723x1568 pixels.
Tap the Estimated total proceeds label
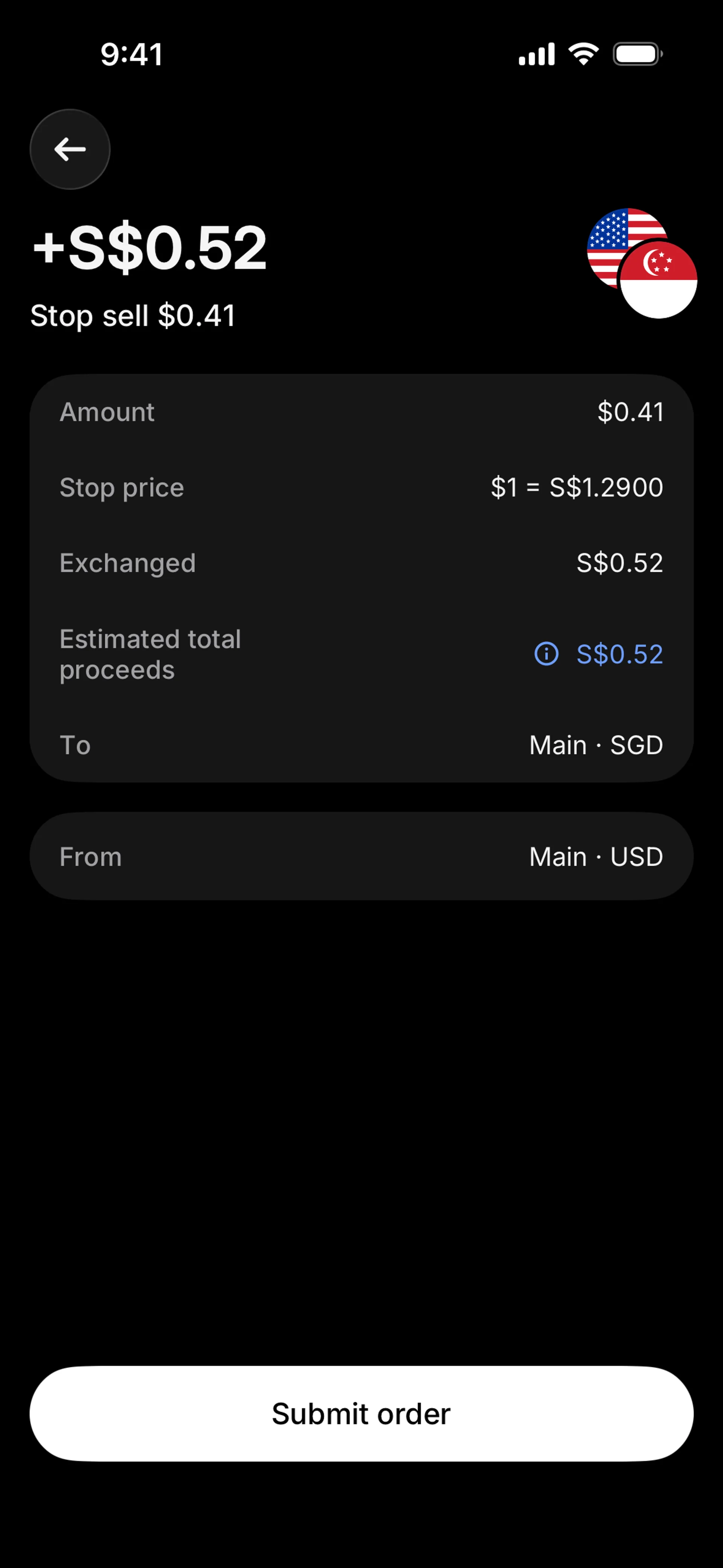click(150, 654)
